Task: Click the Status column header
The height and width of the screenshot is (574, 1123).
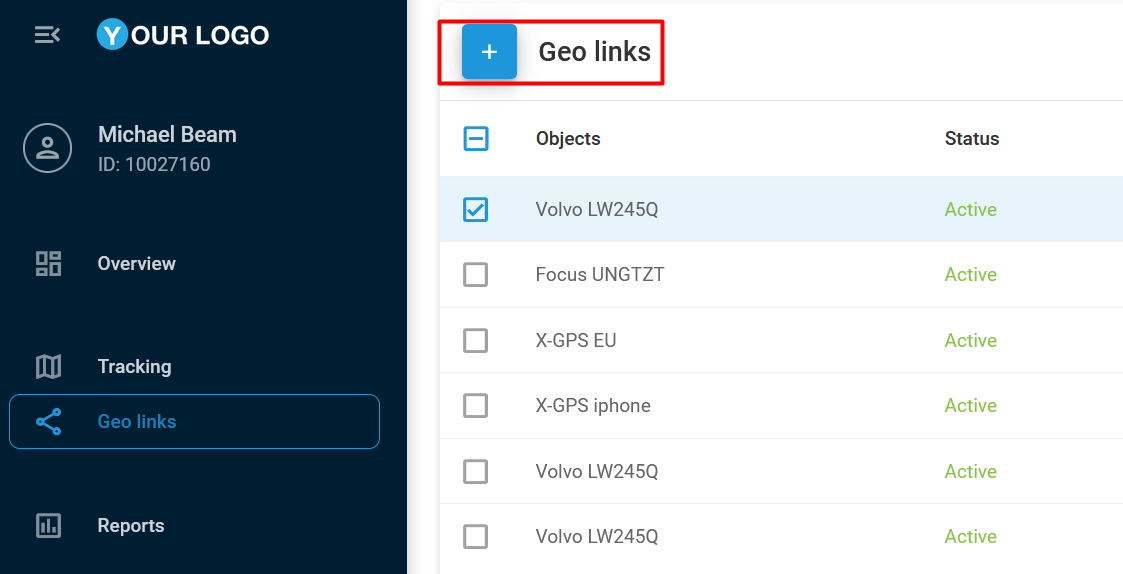Action: click(x=971, y=139)
